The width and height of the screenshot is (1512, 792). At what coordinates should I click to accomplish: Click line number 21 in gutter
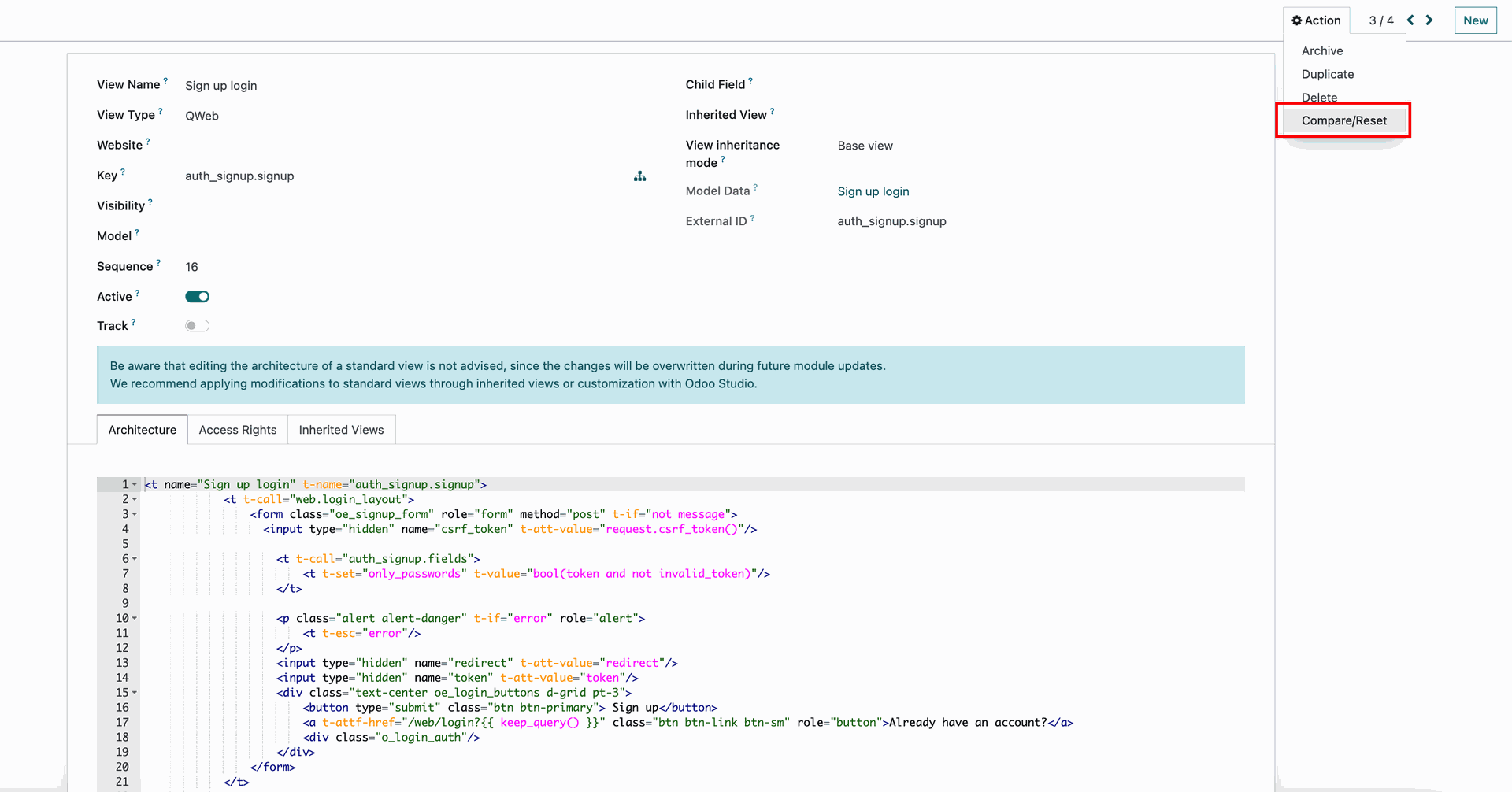122,782
